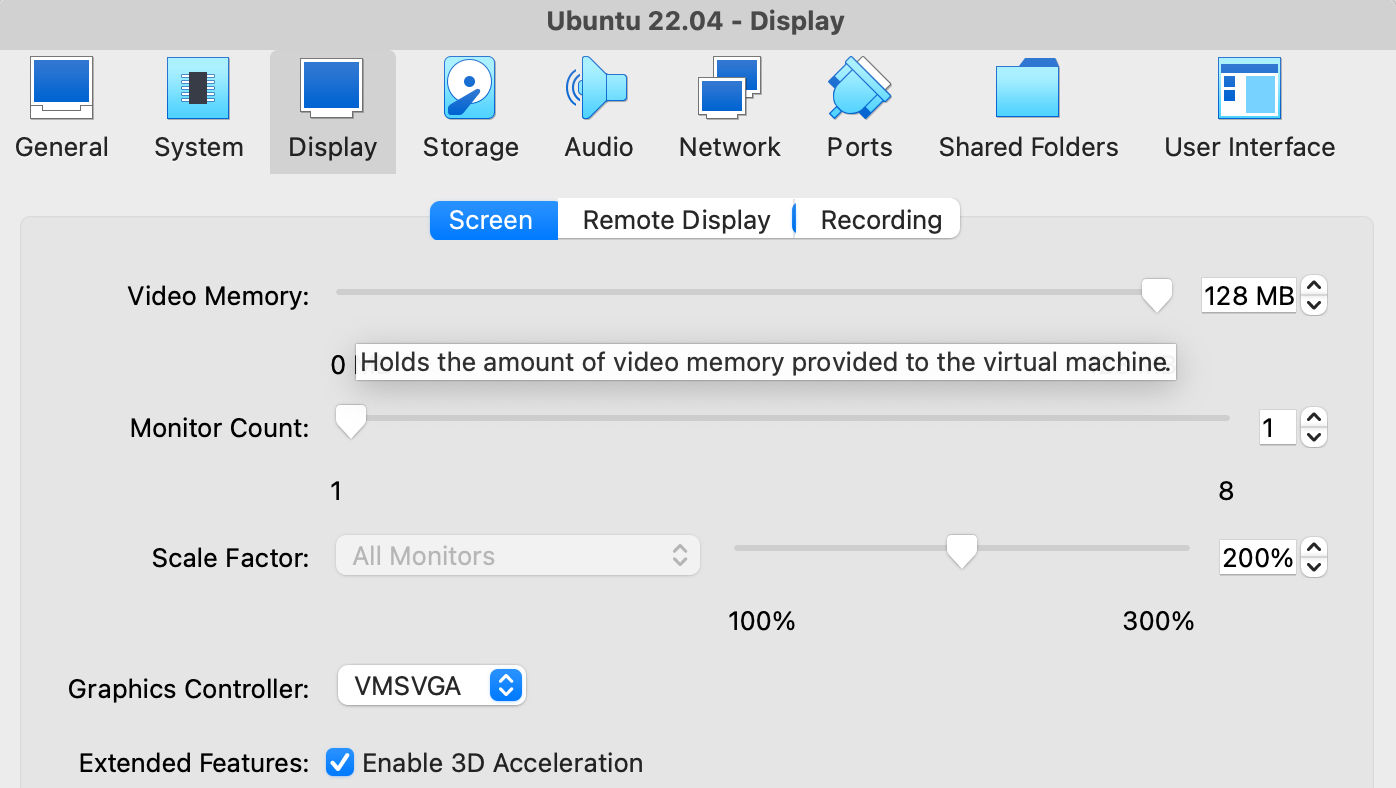Disable the Enable 3D Acceleration checkbox
This screenshot has width=1396, height=788.
click(x=340, y=763)
